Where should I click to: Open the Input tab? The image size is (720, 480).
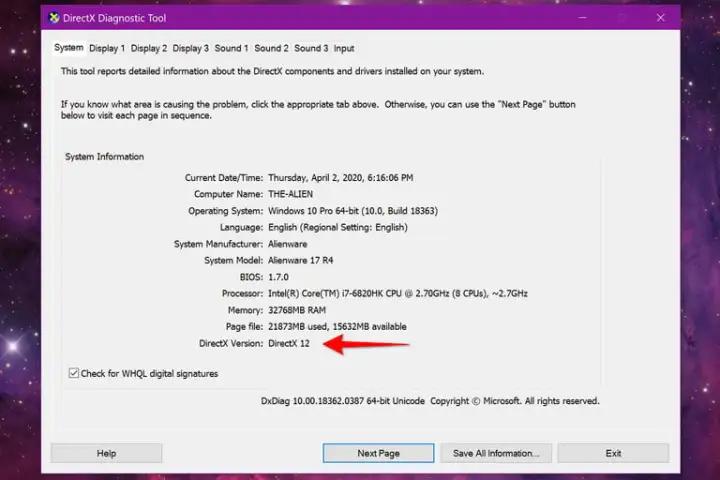[344, 48]
